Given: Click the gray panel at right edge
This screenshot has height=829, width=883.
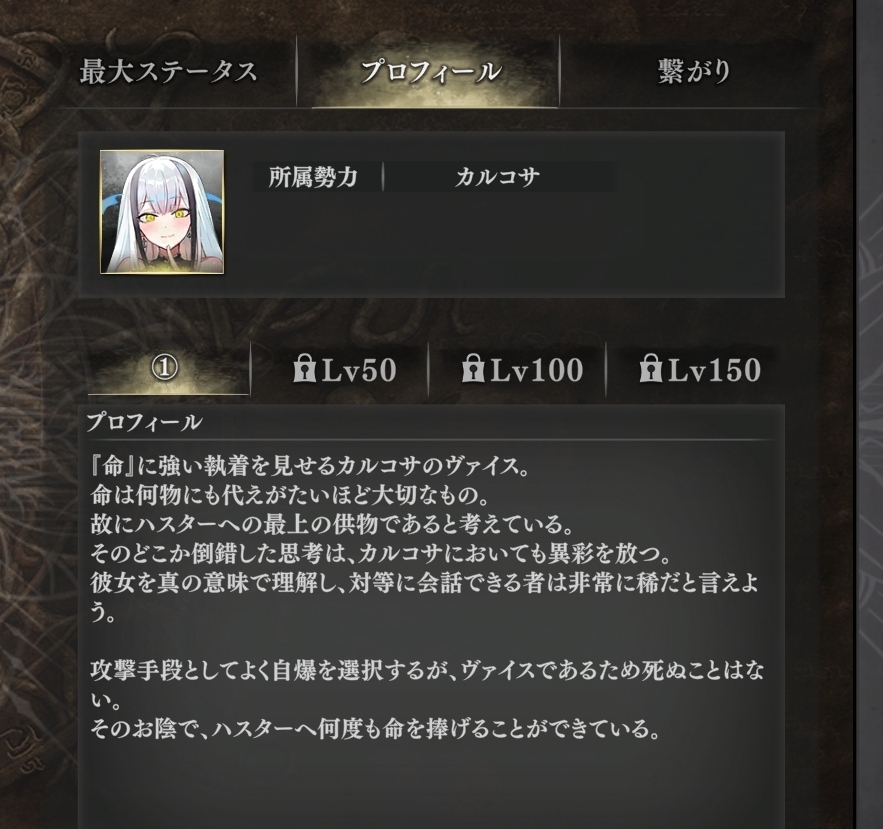Looking at the screenshot, I should (869, 414).
